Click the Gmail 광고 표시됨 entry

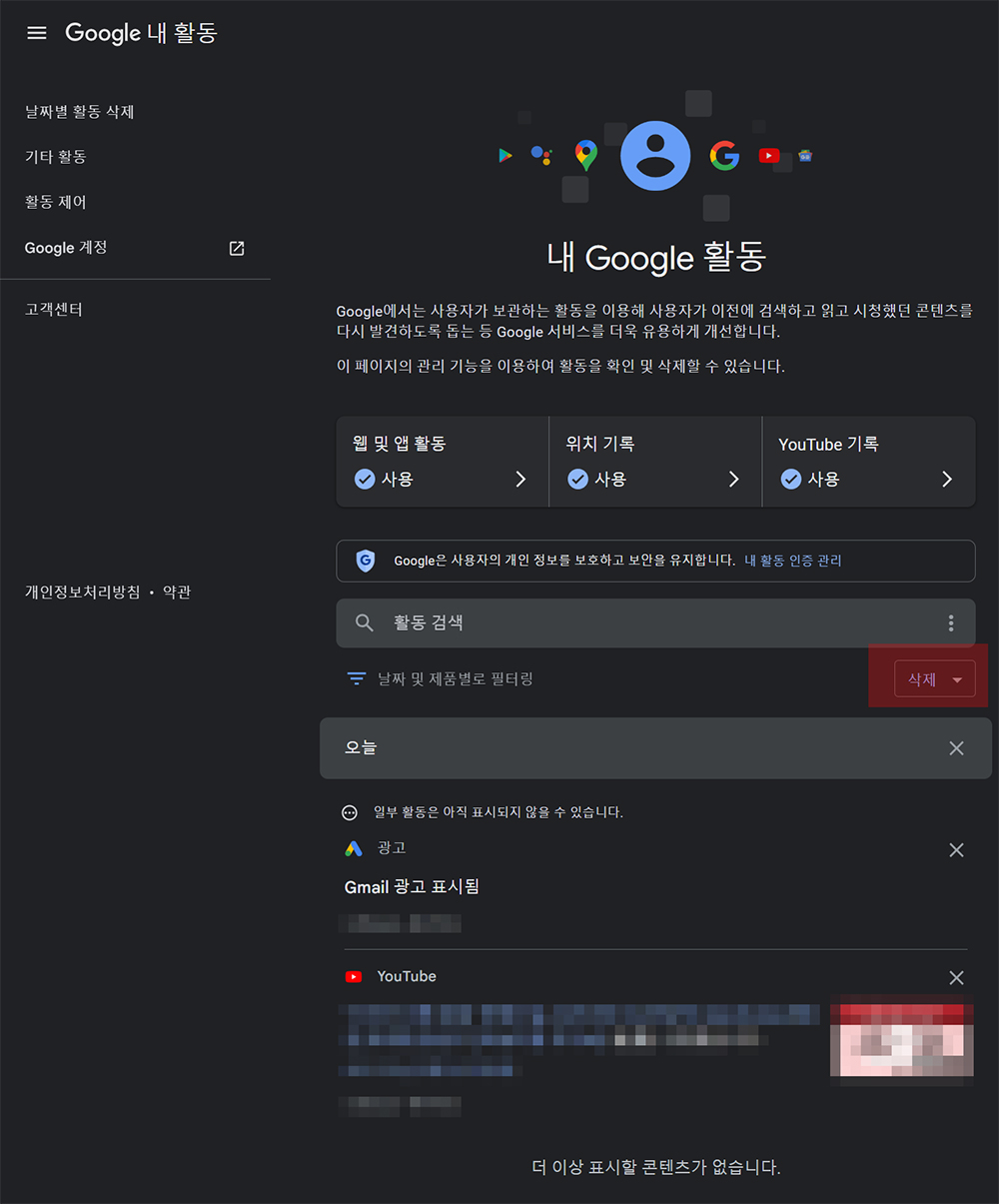click(x=412, y=887)
